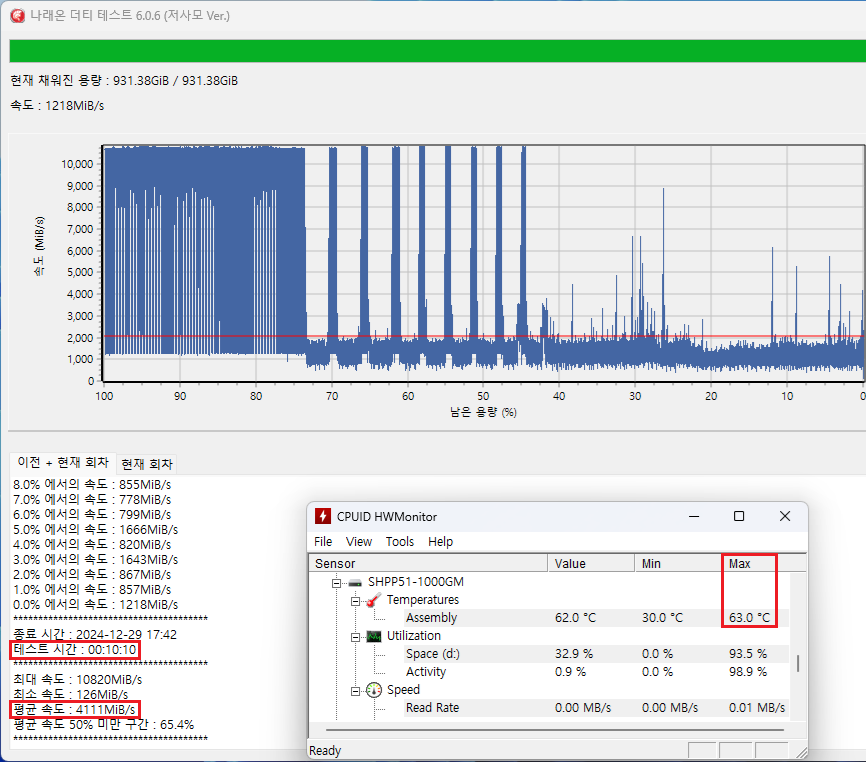Select the SHPP51-1000GM tree row

click(x=415, y=582)
